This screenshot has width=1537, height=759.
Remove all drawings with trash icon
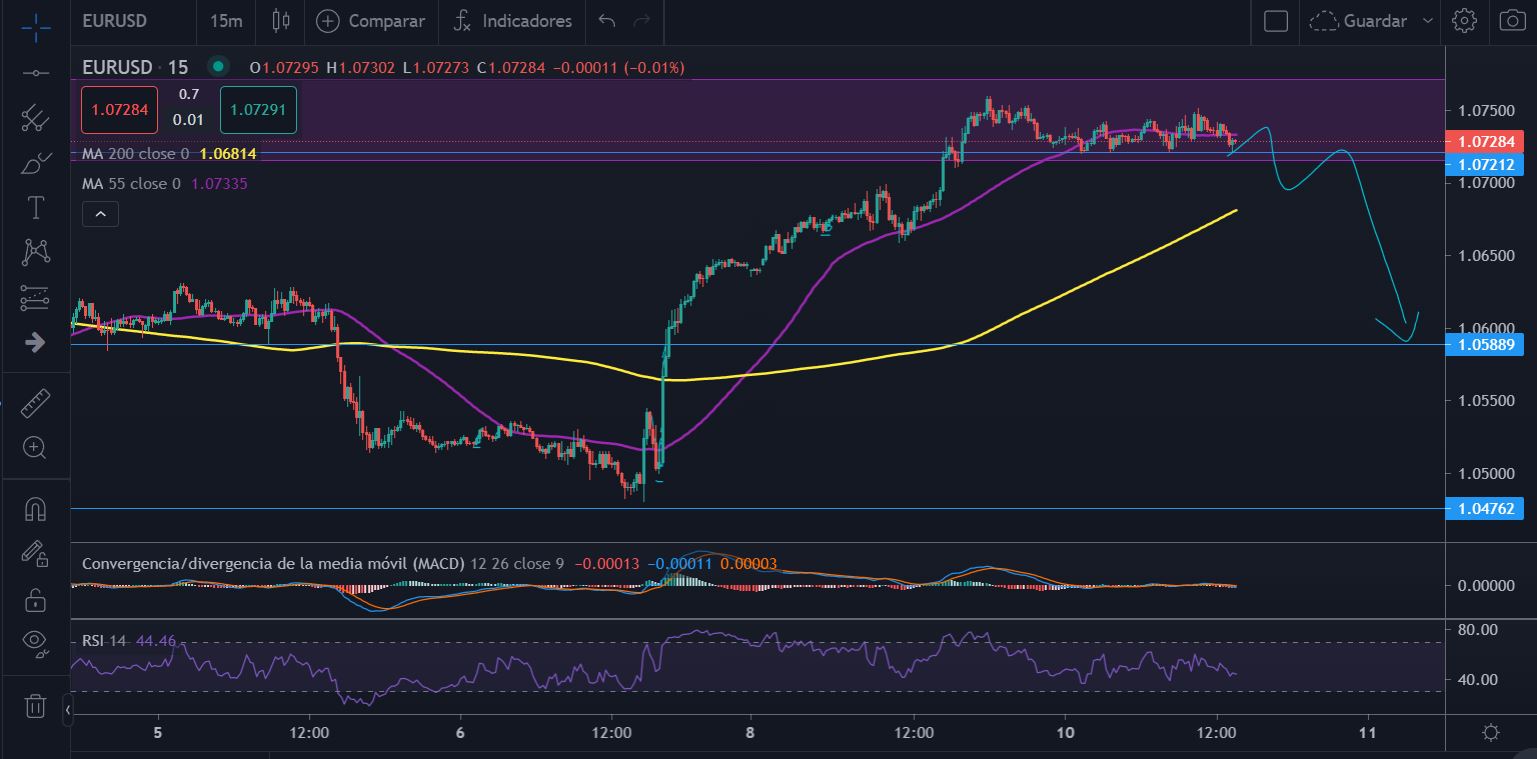[x=35, y=705]
